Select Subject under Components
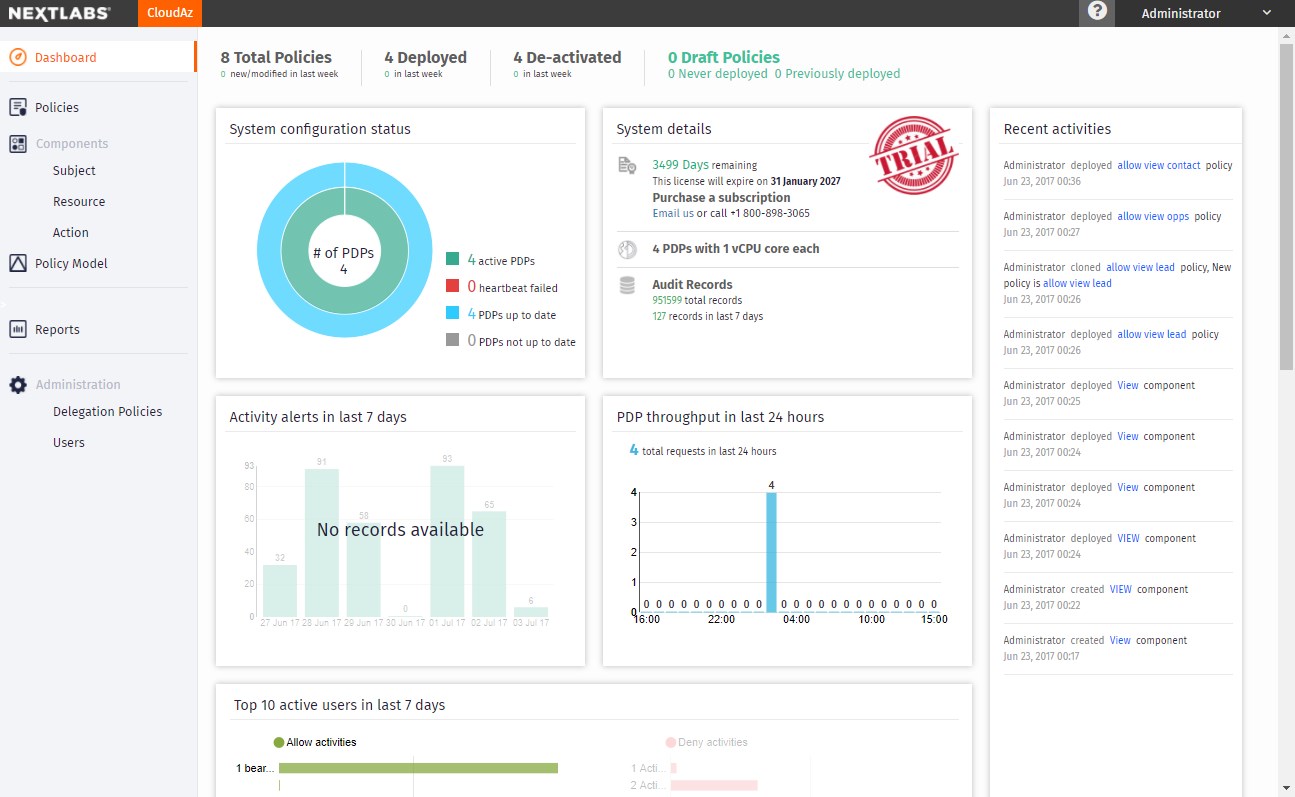 click(74, 171)
